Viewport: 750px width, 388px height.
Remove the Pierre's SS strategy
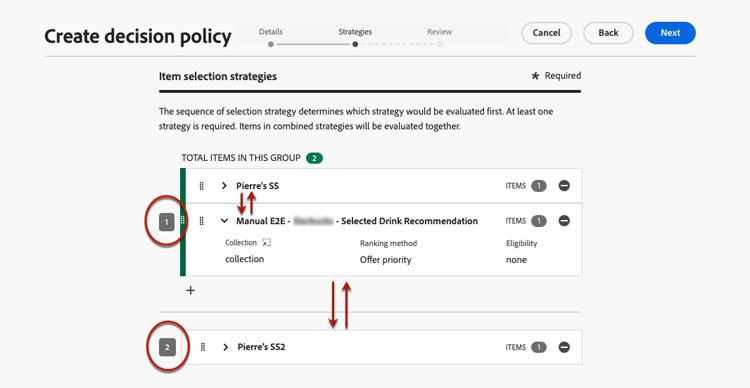564,186
